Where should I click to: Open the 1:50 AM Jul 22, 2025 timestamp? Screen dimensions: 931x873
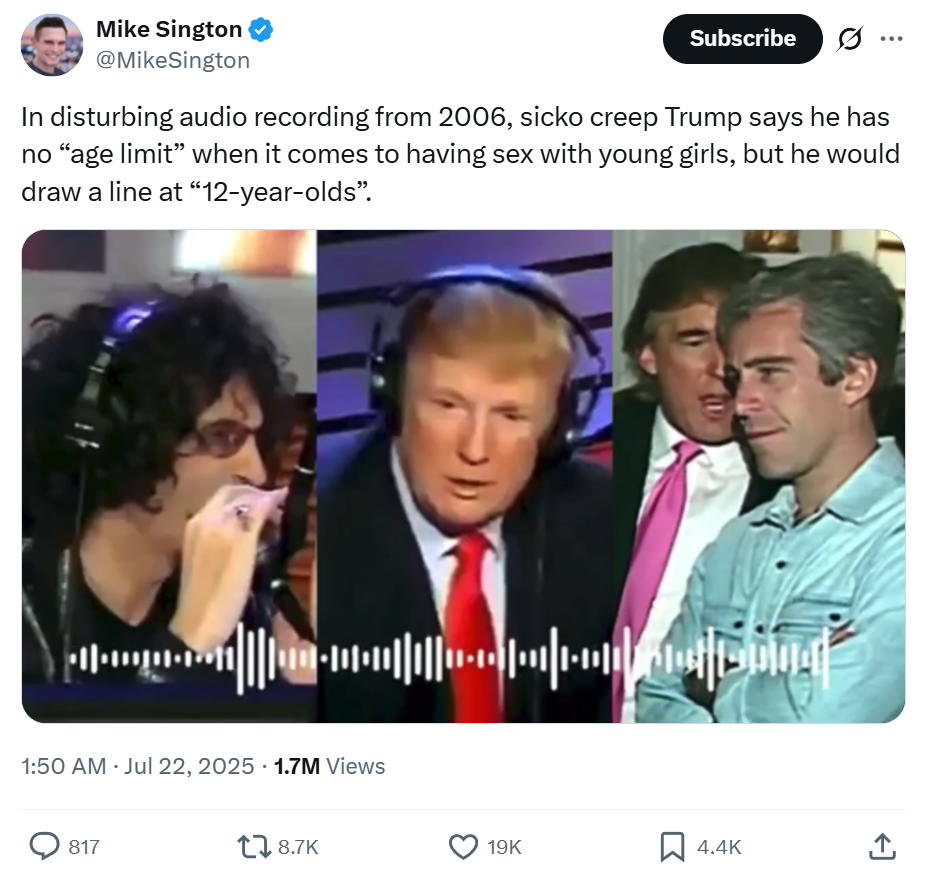tap(138, 766)
